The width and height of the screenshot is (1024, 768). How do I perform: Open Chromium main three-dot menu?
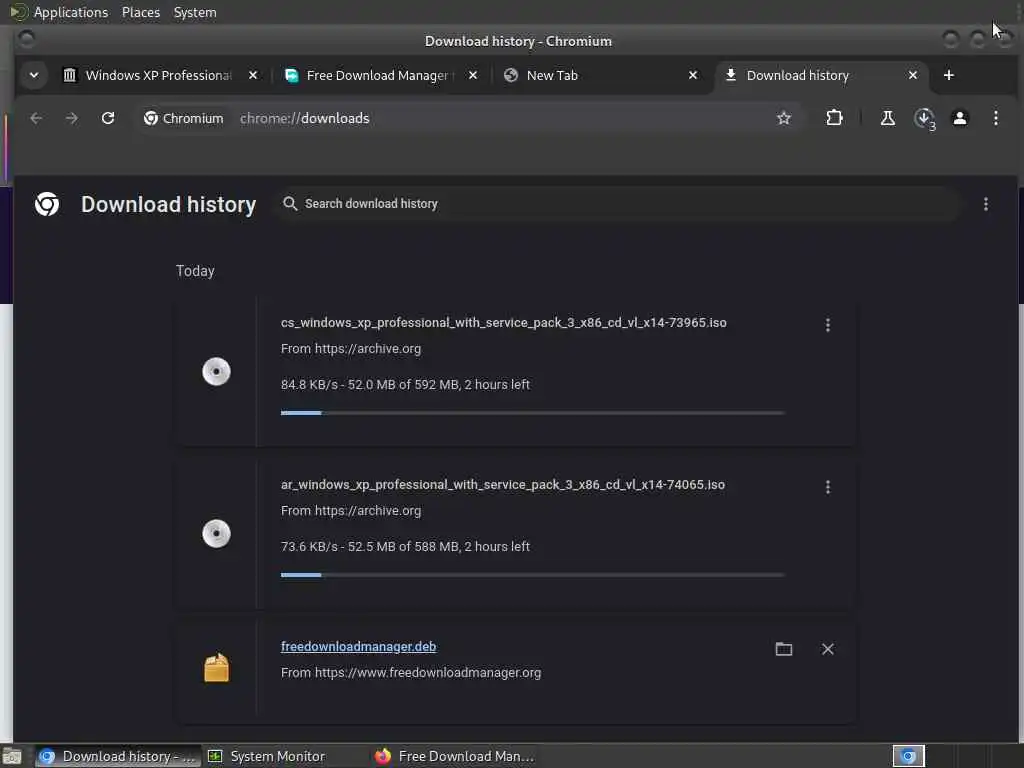995,118
